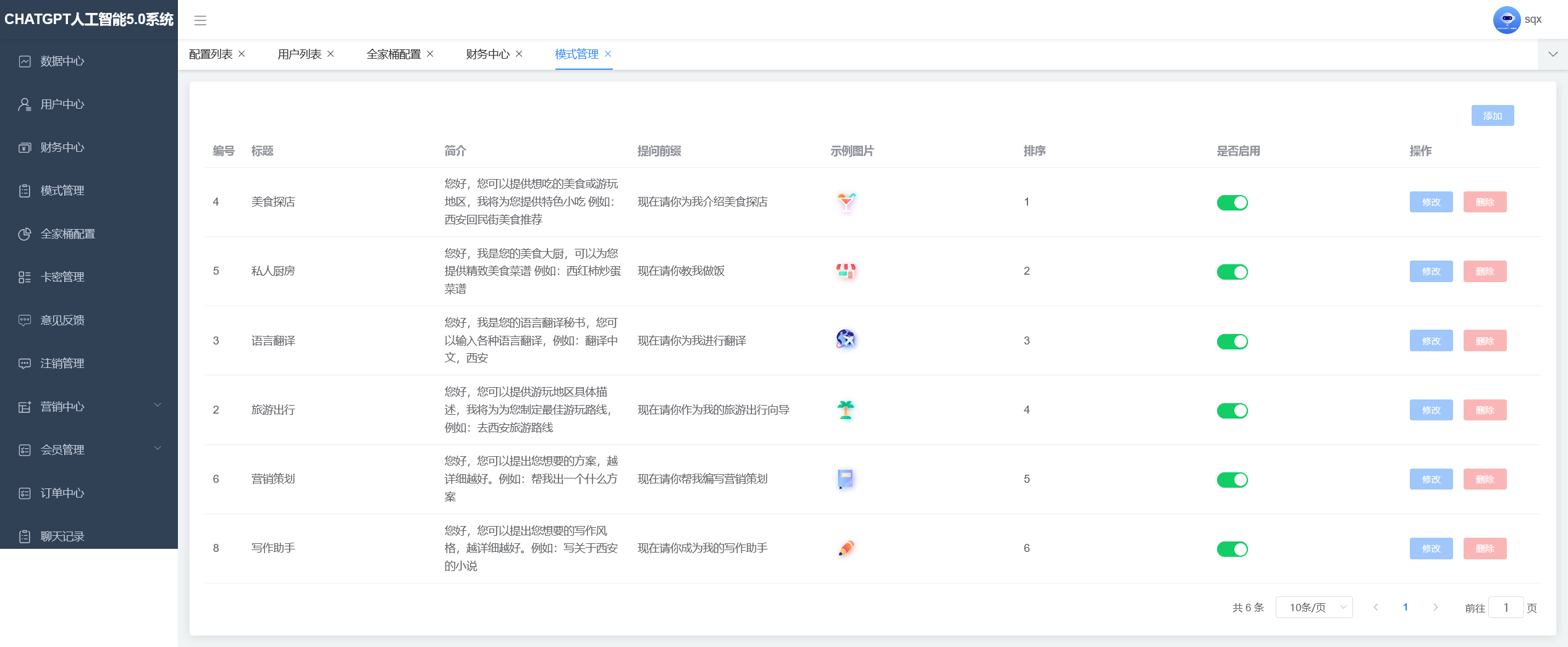Switch to the 用户列表 tab
This screenshot has height=647, width=1568.
click(298, 54)
